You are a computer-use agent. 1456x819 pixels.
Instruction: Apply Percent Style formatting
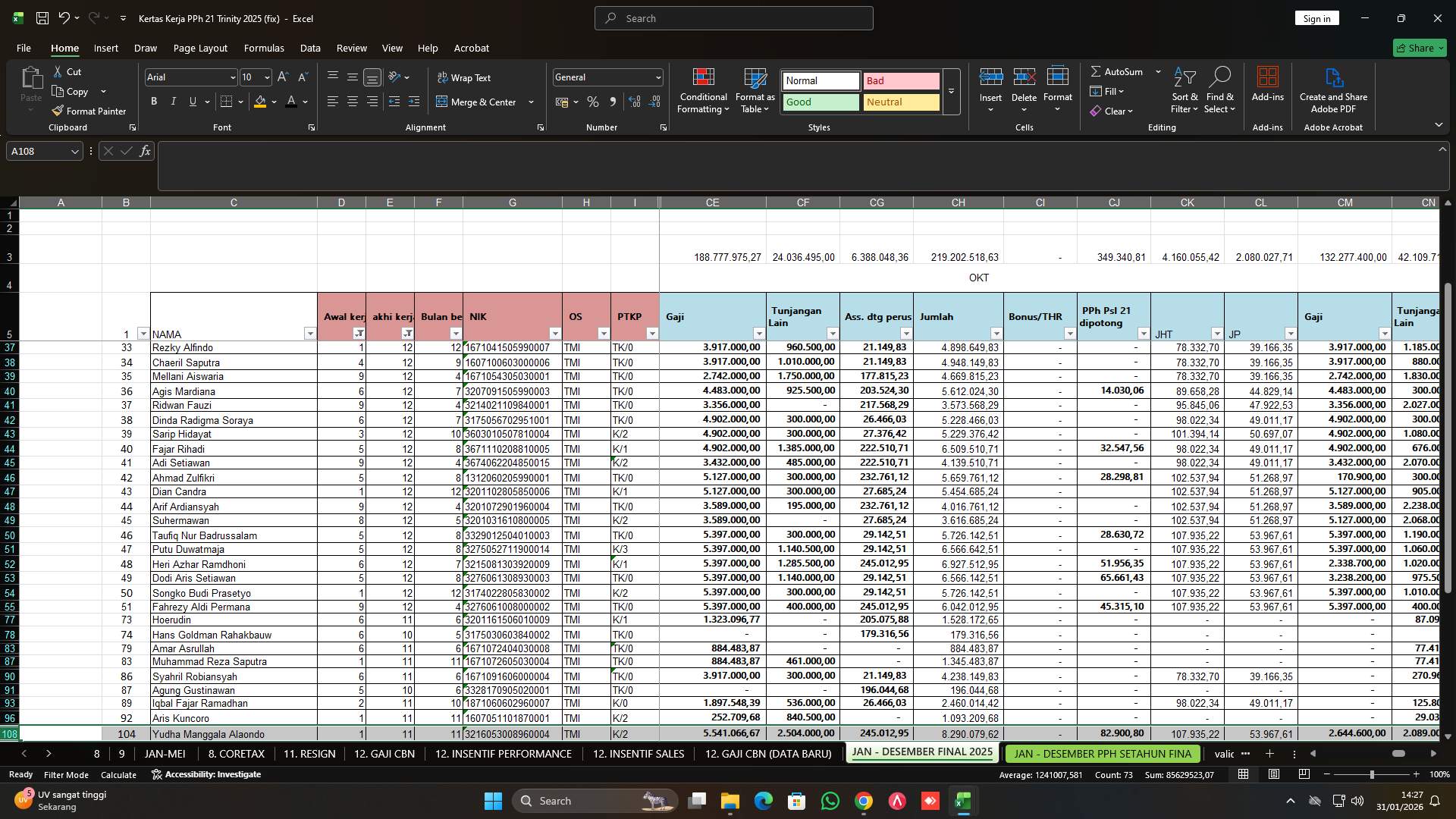[592, 102]
